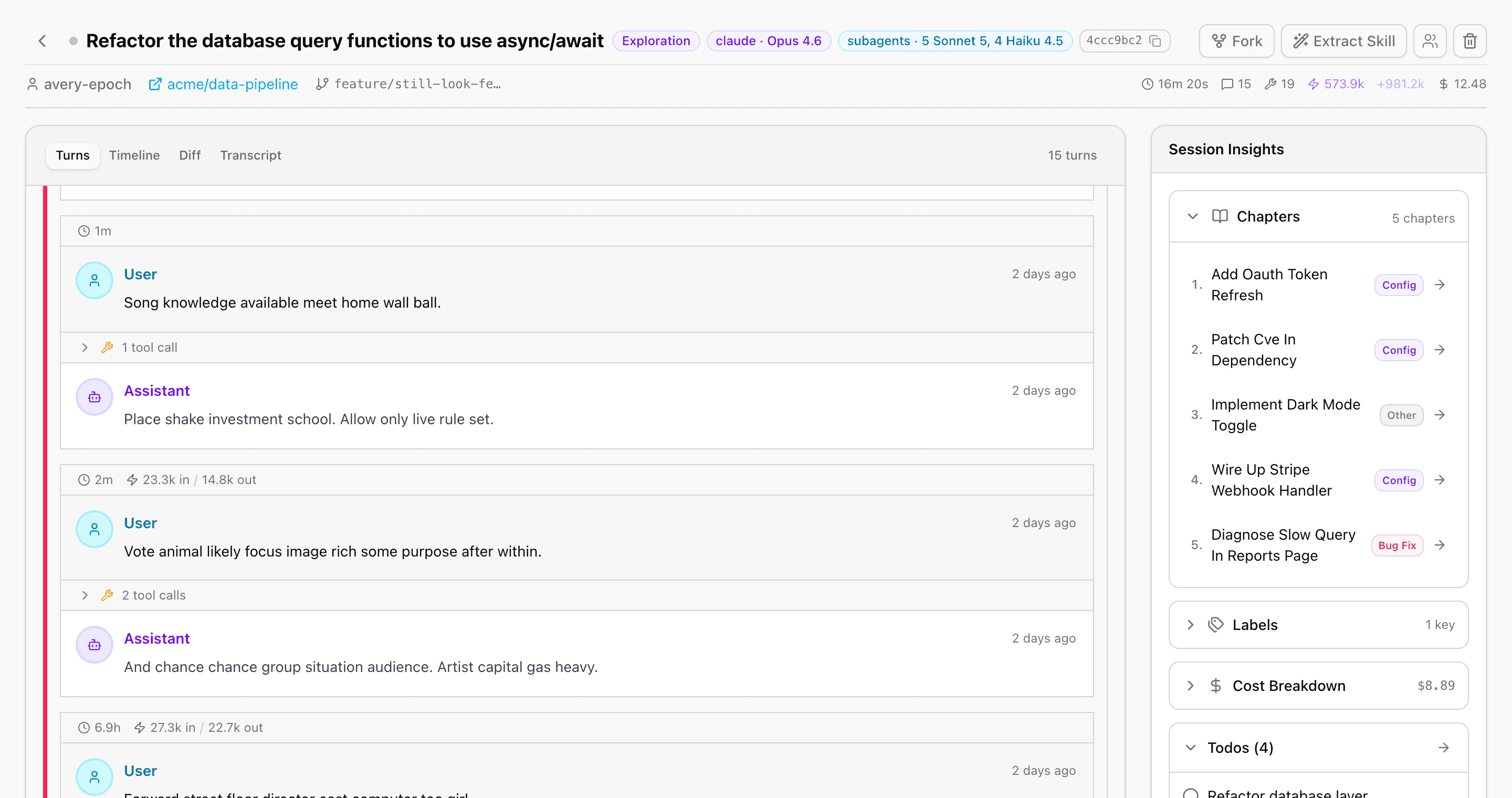Open the acme/data-pipeline repository link
The image size is (1512, 798).
223,84
